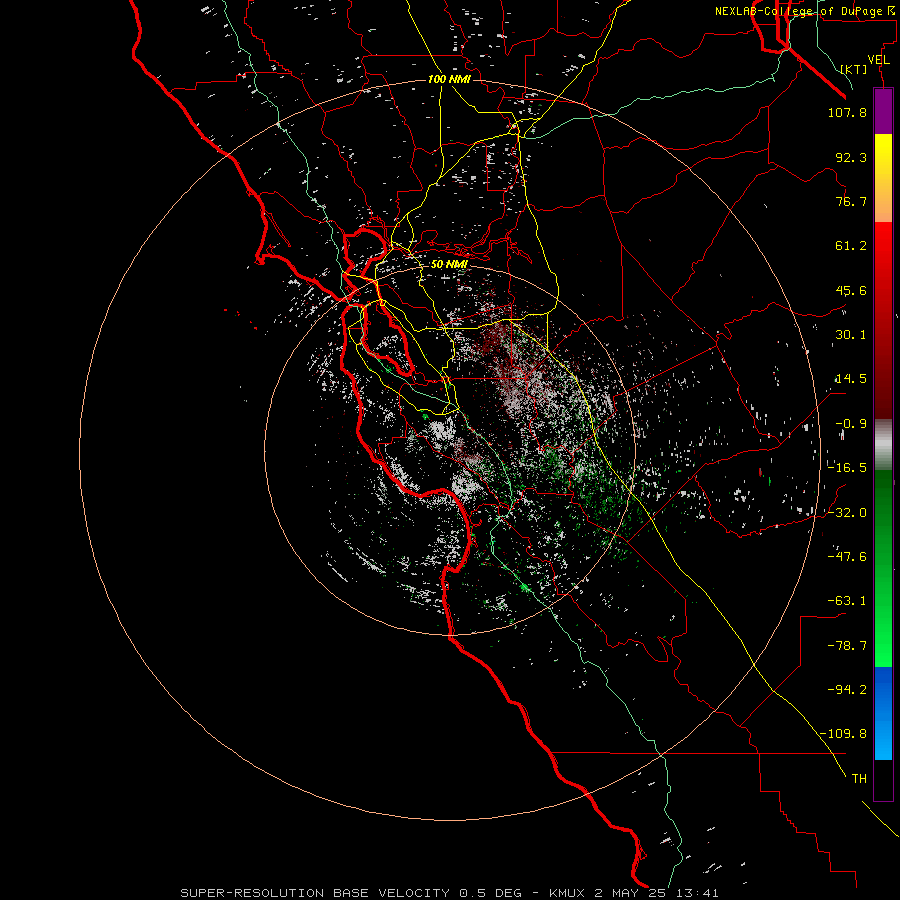Click the "TH" threshold label
The height and width of the screenshot is (900, 900).
859,779
